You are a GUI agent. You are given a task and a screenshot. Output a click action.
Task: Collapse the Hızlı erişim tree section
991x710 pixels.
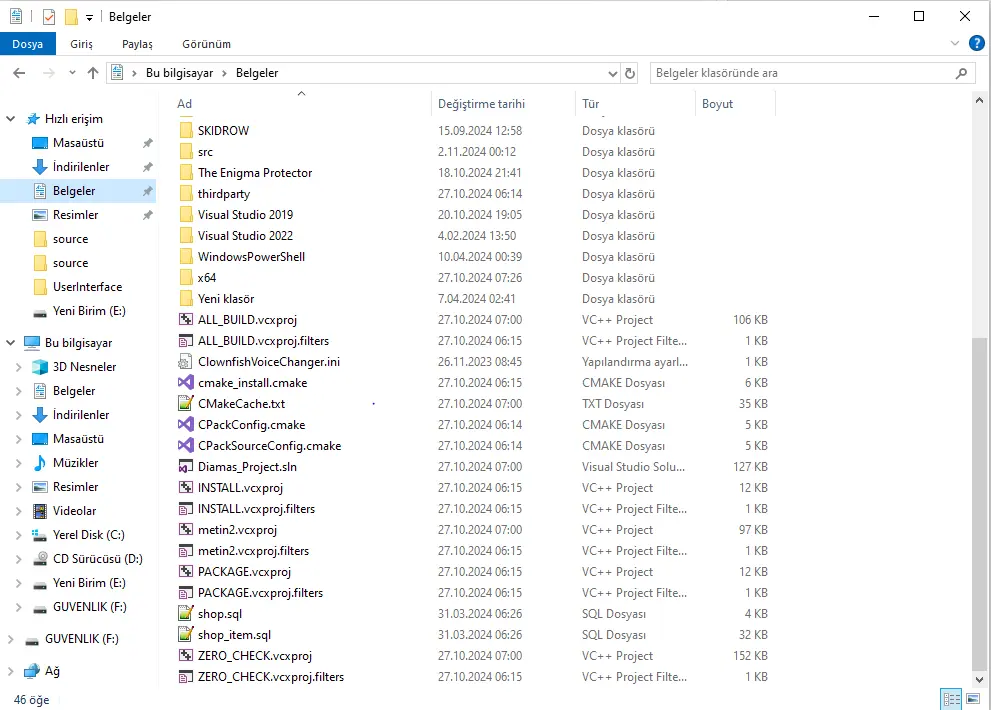click(x=11, y=119)
